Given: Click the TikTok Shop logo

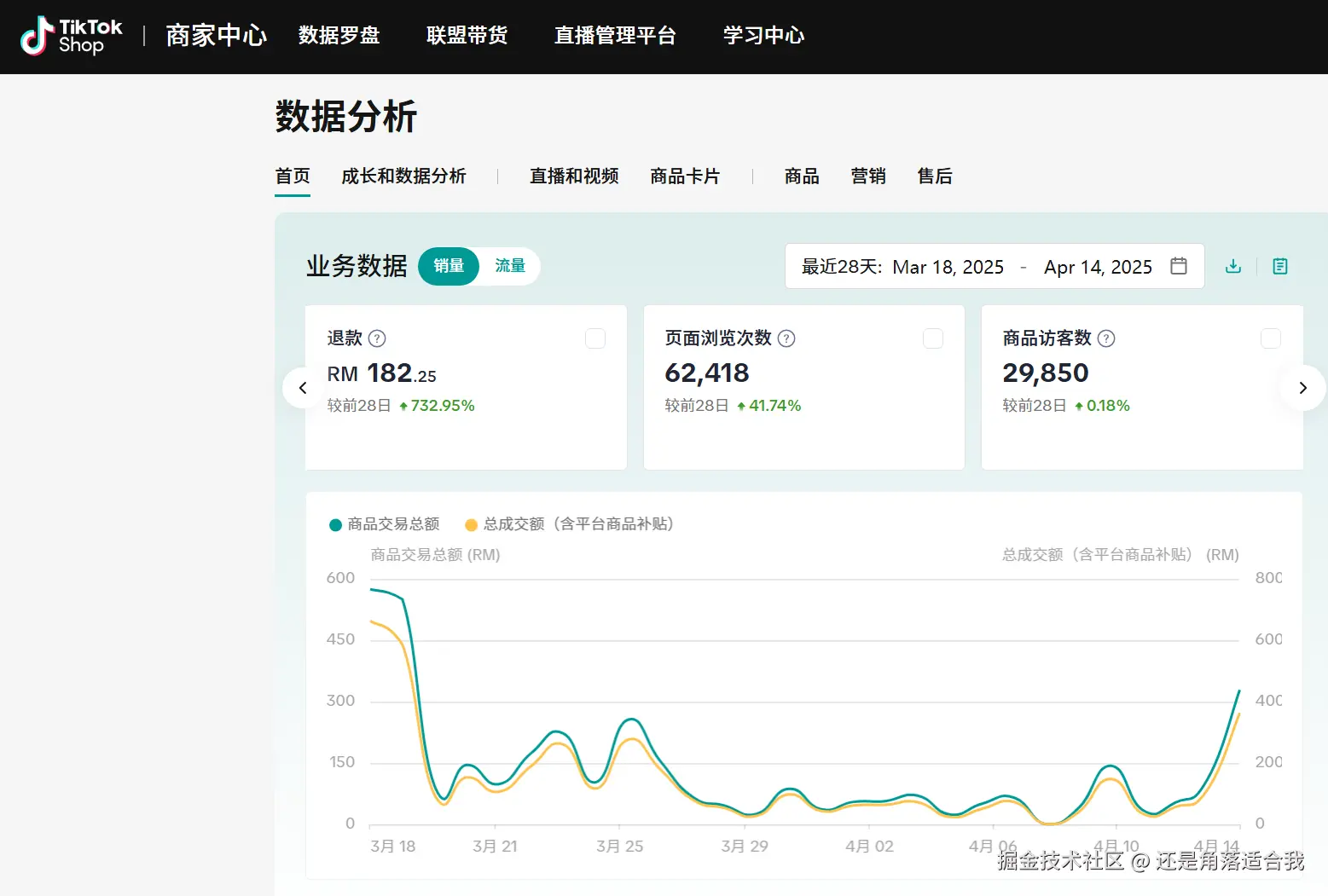Looking at the screenshot, I should [72, 36].
